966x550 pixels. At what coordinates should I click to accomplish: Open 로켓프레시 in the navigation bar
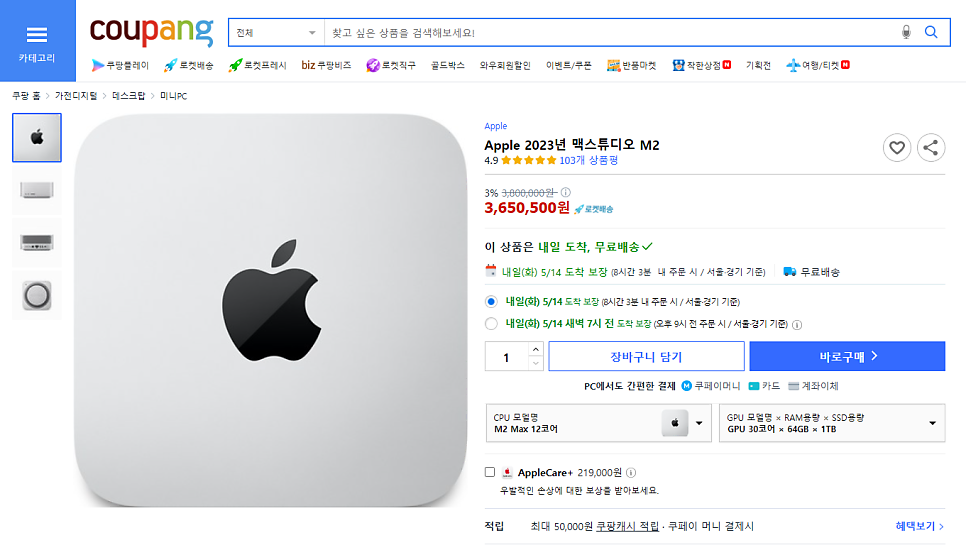258,65
